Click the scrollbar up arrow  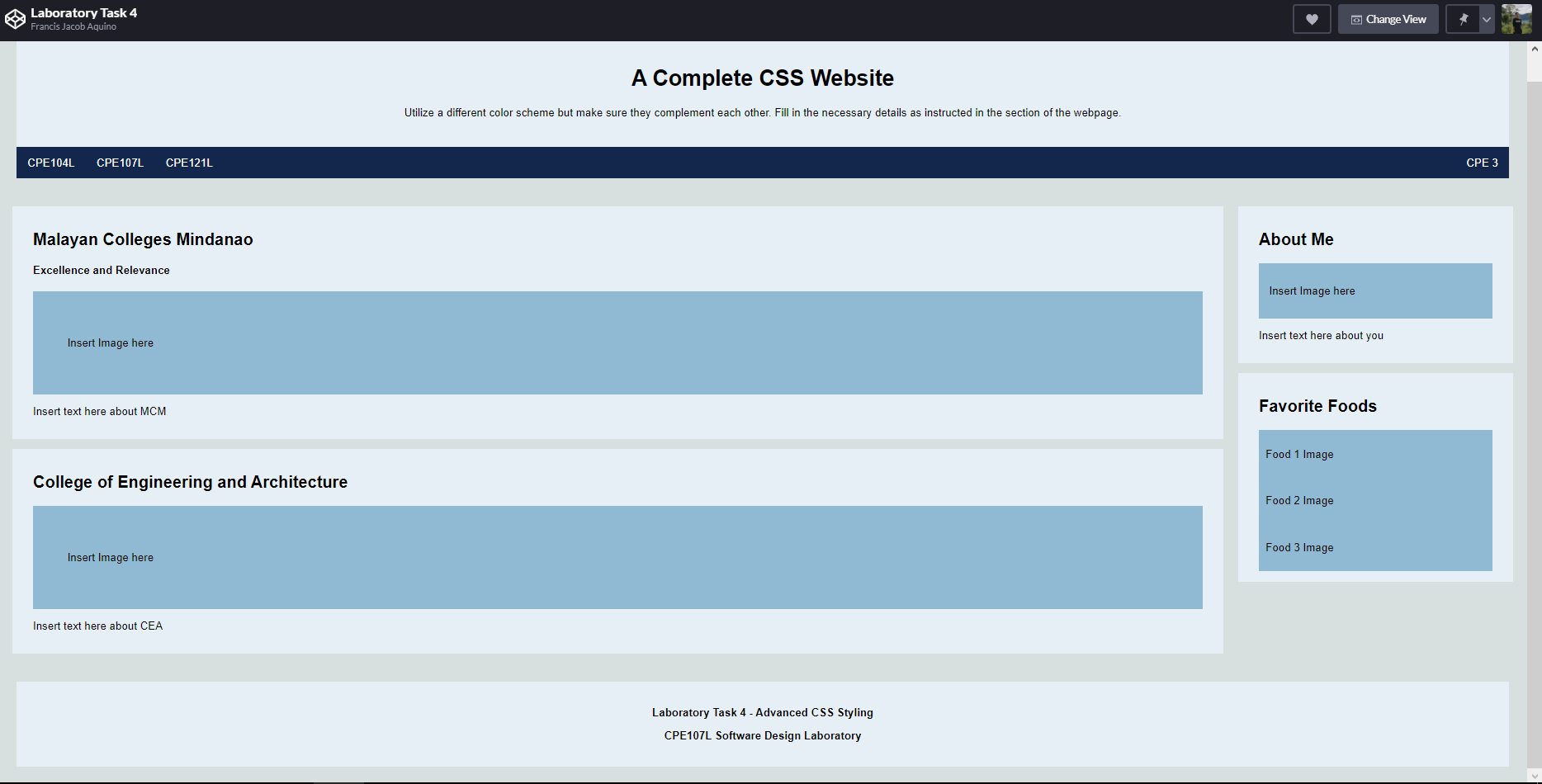pos(1534,49)
